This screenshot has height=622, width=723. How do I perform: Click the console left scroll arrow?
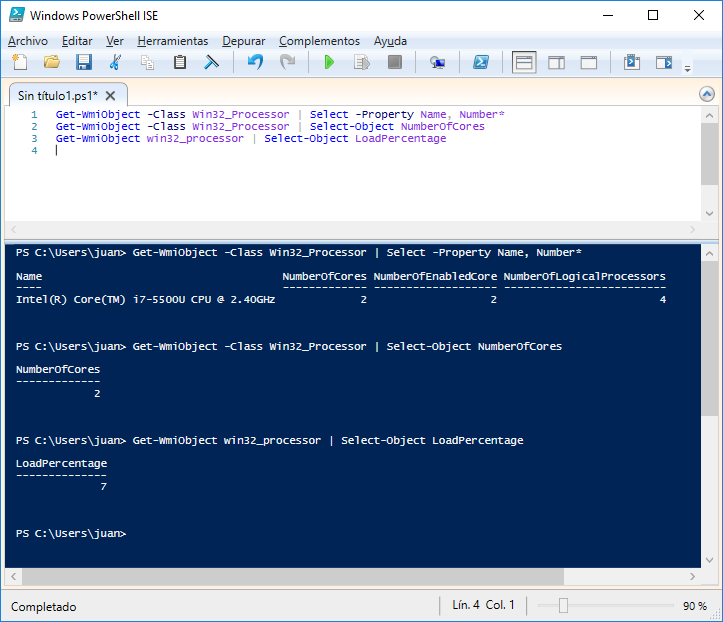click(x=13, y=576)
